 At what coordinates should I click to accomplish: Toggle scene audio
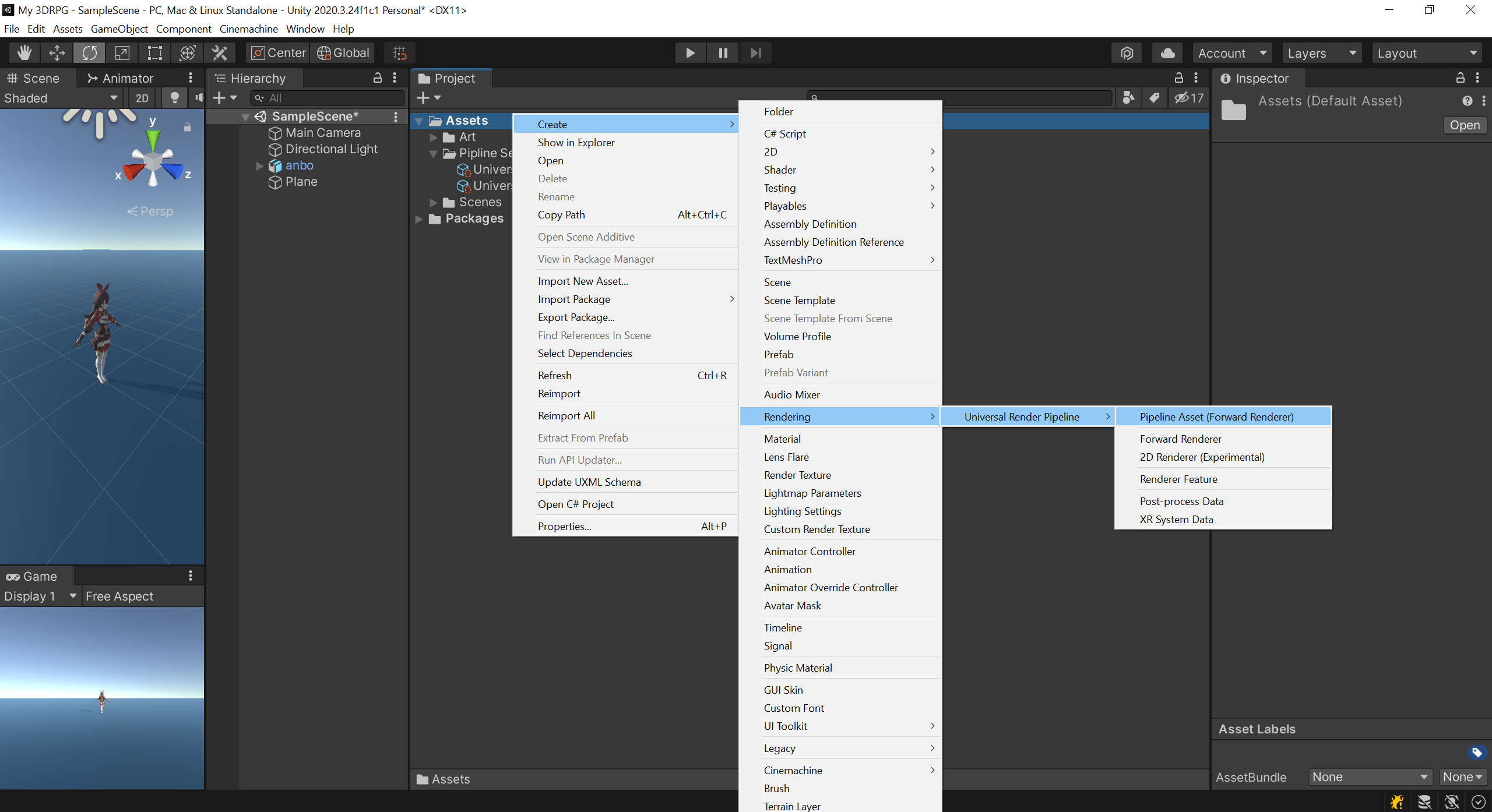point(199,98)
